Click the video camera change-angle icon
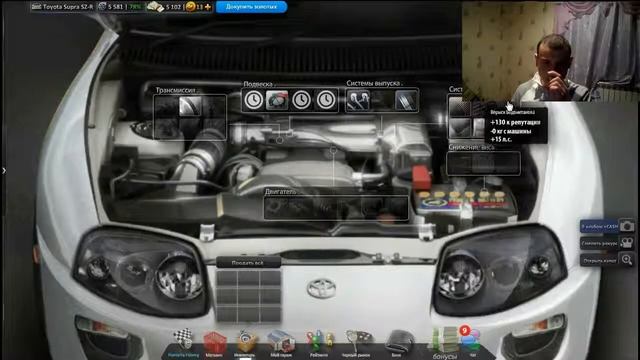The height and width of the screenshot is (360, 640). (627, 243)
